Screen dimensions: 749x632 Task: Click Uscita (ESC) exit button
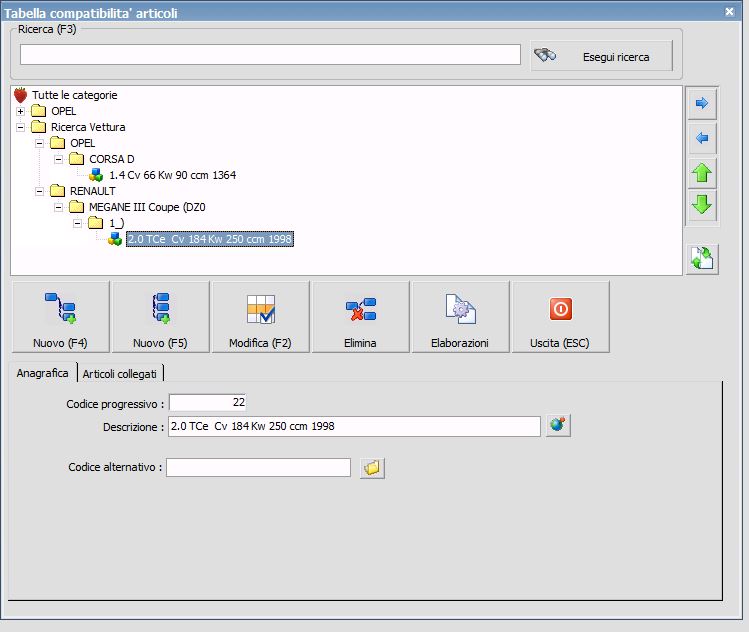[560, 317]
